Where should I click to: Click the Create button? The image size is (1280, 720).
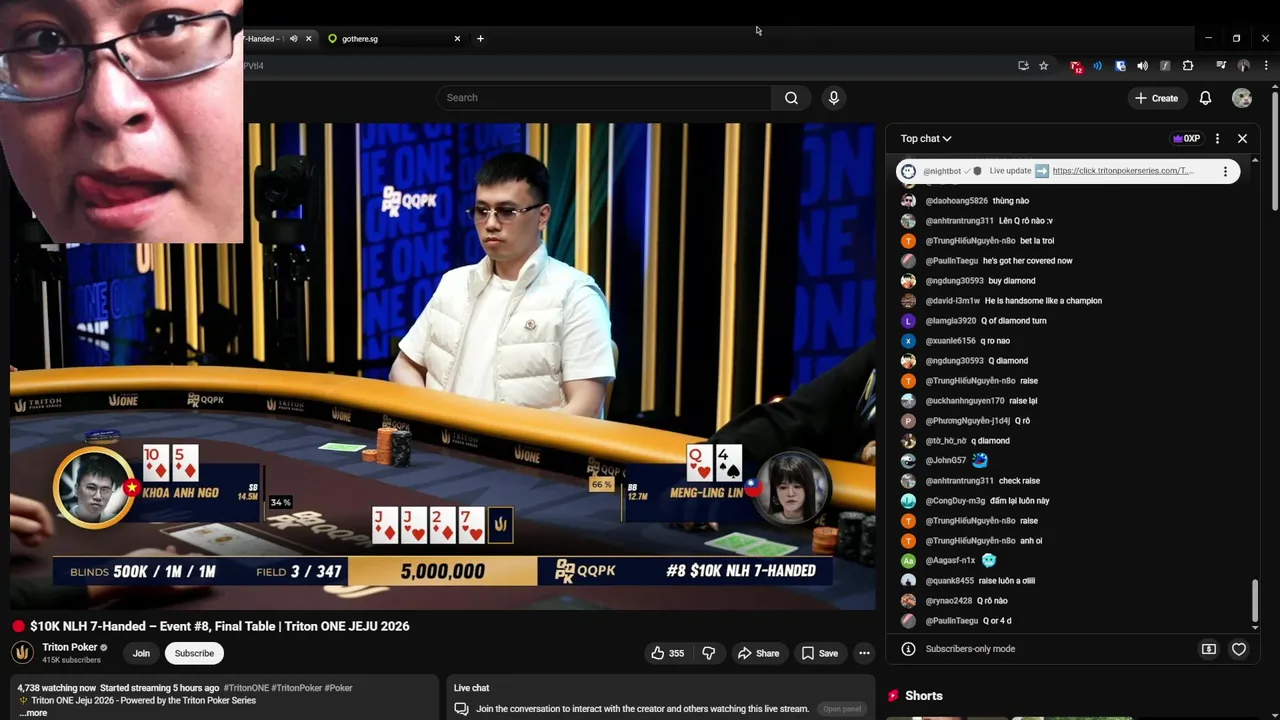coord(1156,98)
